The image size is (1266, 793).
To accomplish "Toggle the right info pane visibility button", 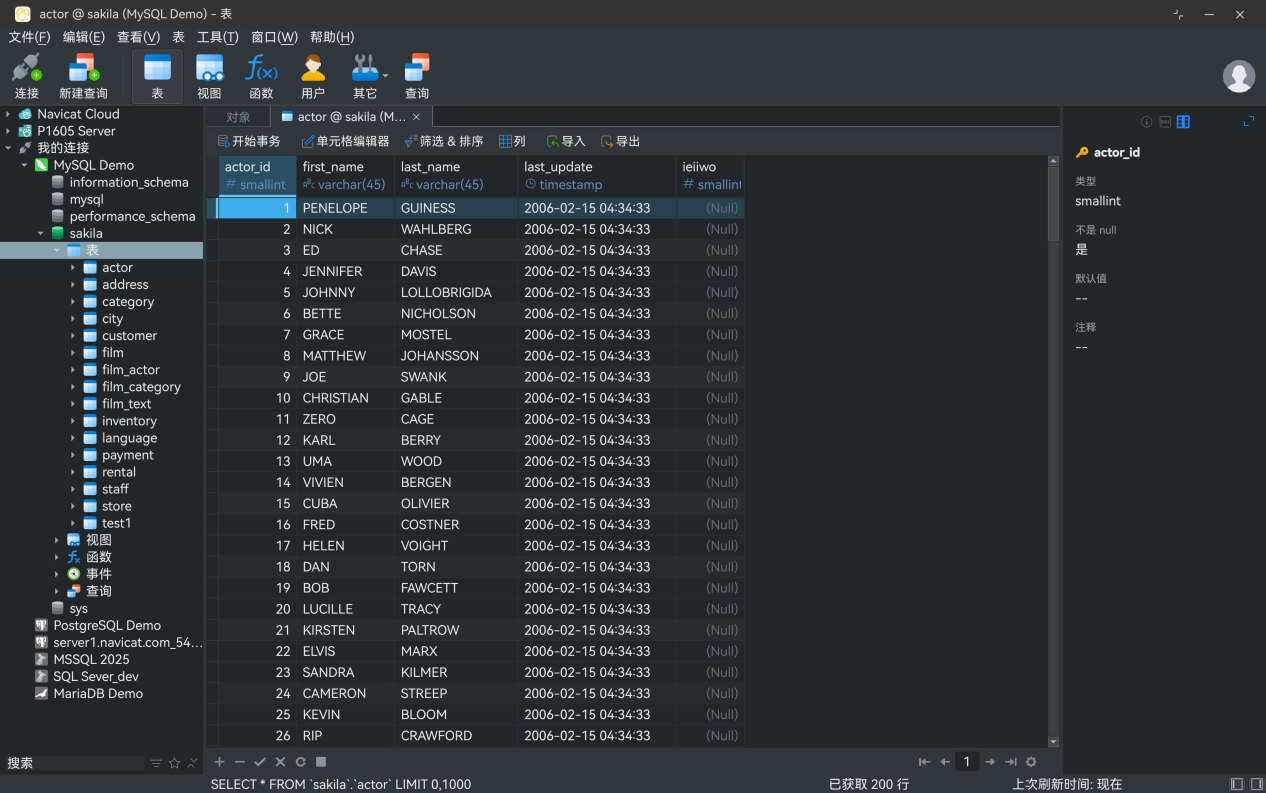I will [x=1256, y=784].
